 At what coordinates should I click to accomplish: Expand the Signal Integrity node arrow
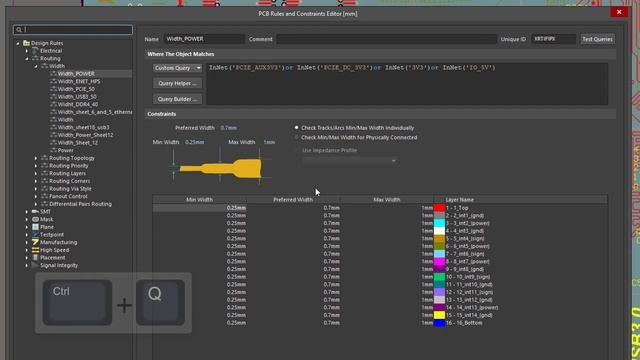click(27, 265)
